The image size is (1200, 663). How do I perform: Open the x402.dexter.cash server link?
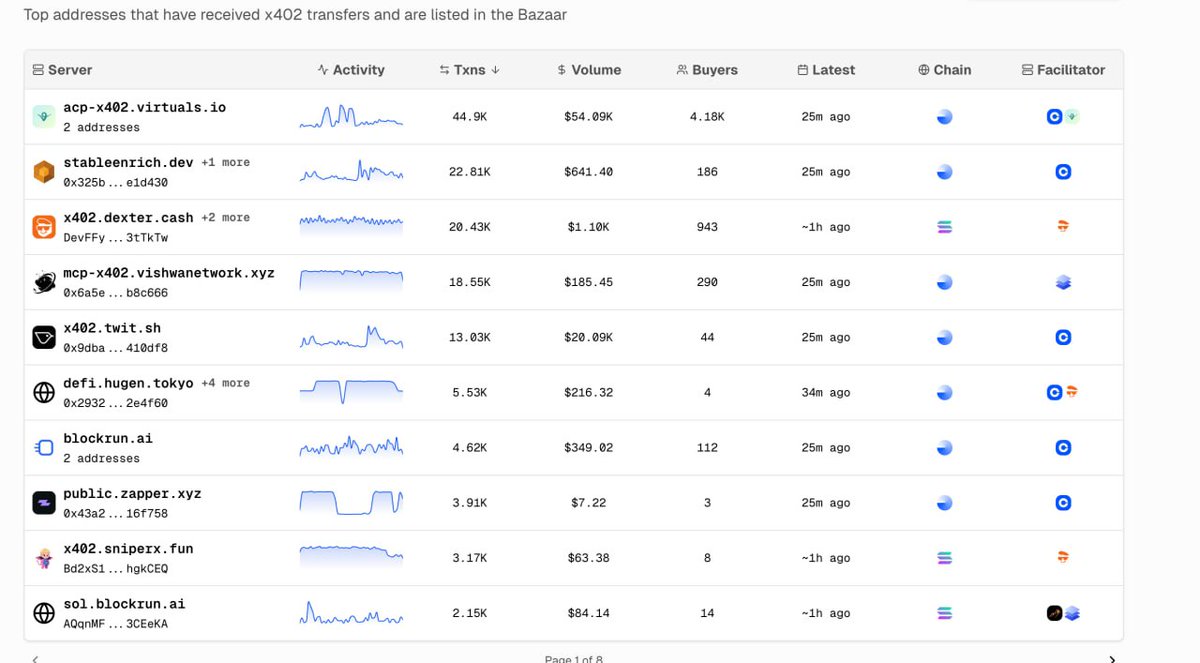(x=128, y=217)
